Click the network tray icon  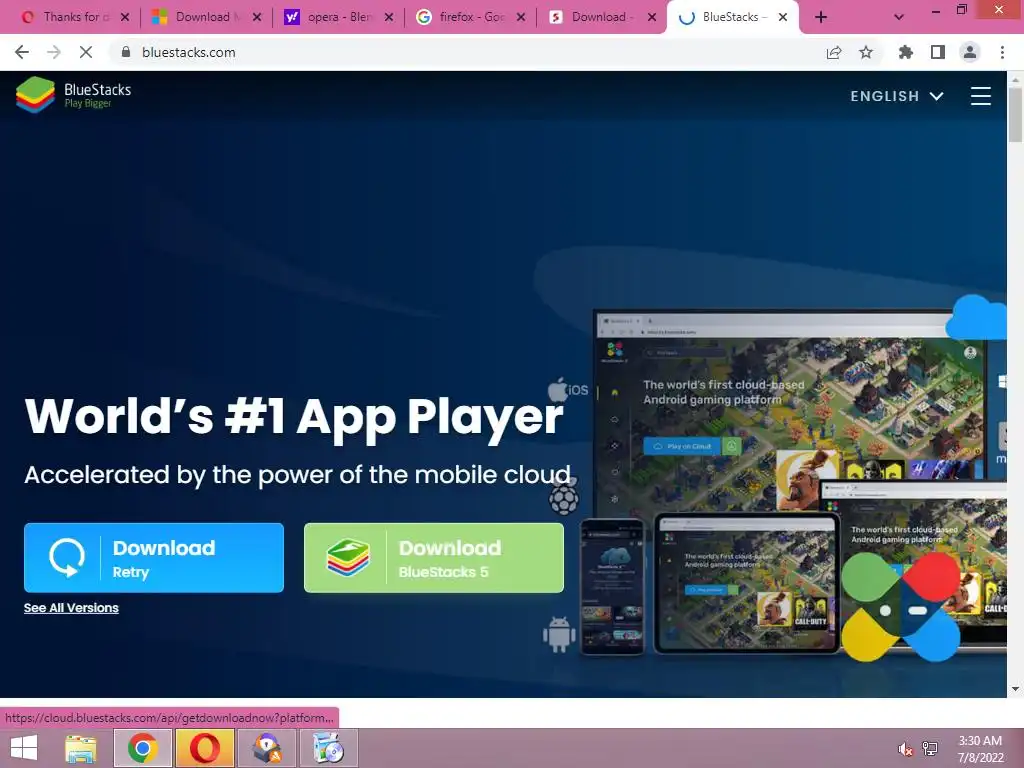(x=930, y=749)
